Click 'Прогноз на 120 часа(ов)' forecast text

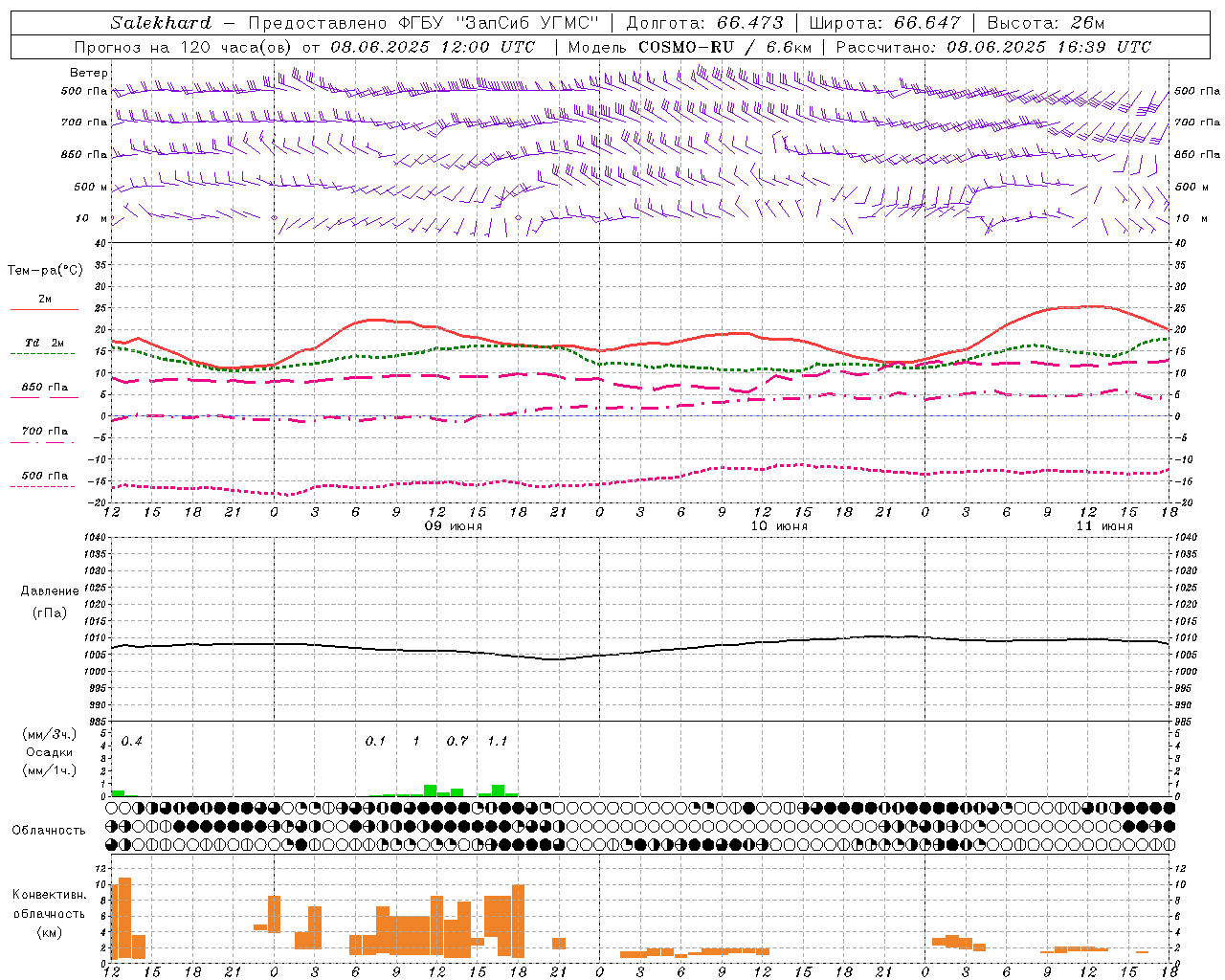pos(185,47)
